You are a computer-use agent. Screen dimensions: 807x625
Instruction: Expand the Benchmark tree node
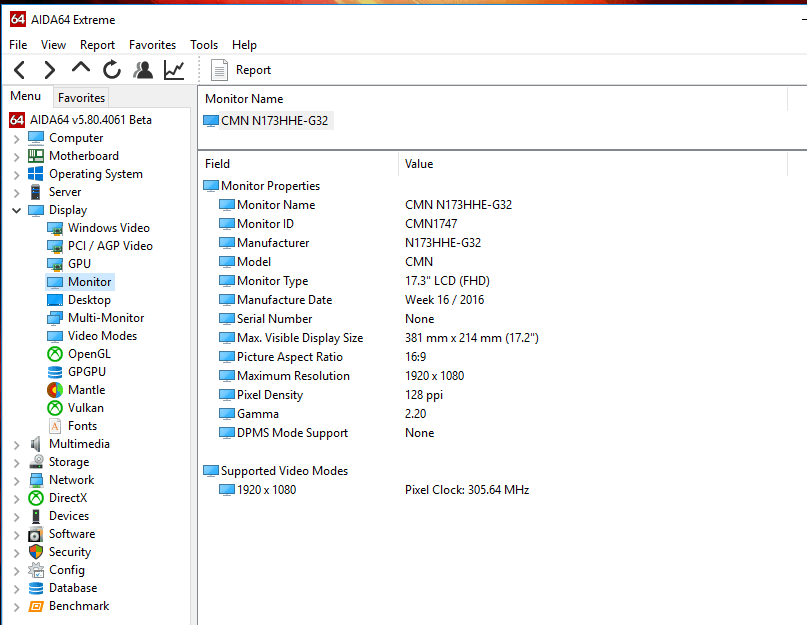click(x=16, y=607)
